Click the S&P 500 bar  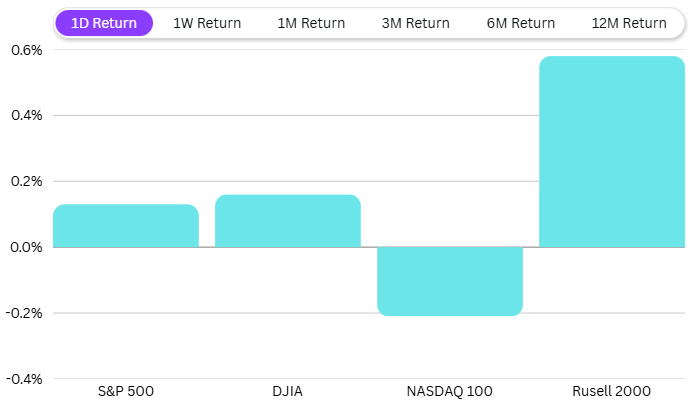(x=126, y=226)
